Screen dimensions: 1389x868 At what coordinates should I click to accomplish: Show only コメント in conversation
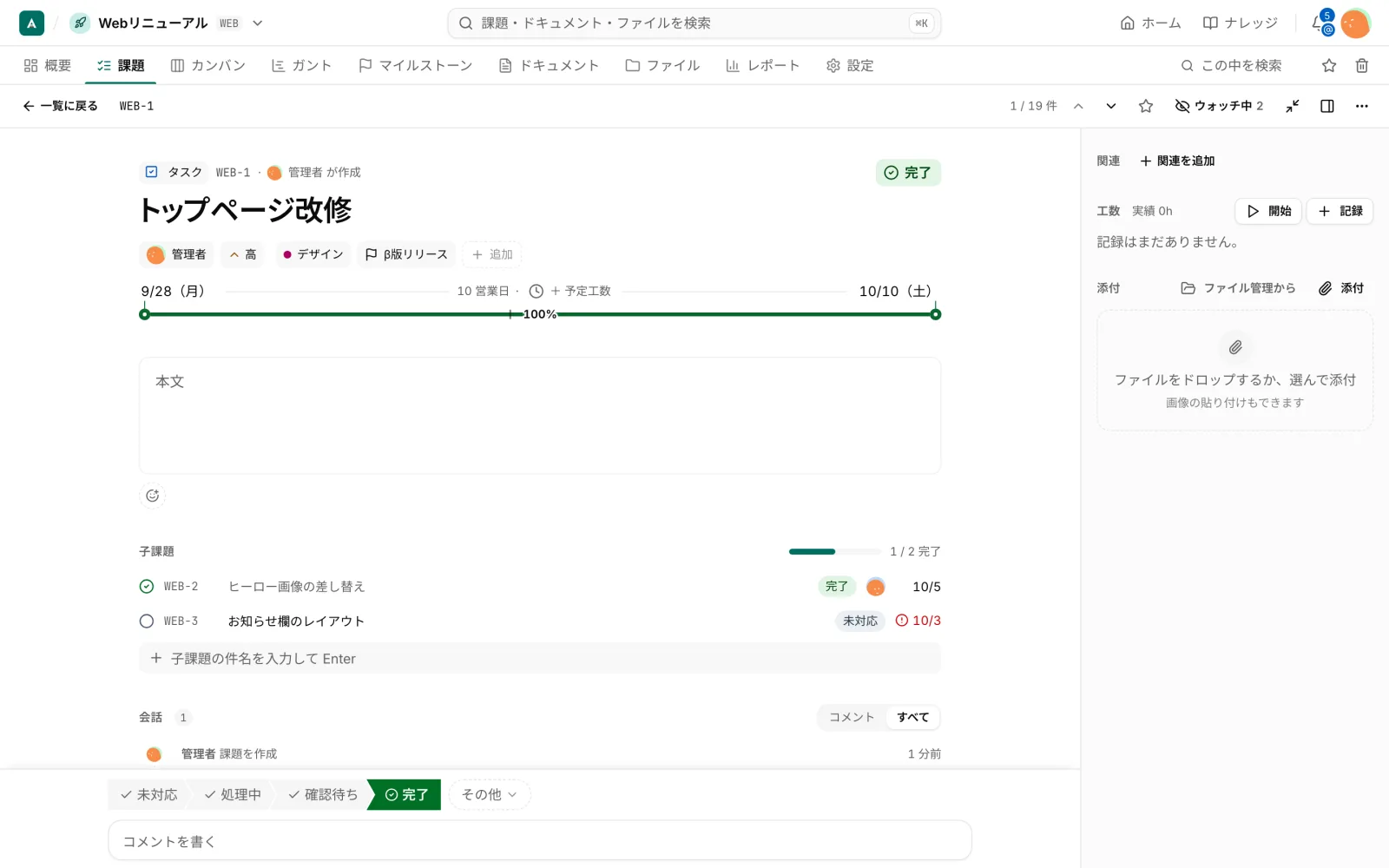(852, 717)
